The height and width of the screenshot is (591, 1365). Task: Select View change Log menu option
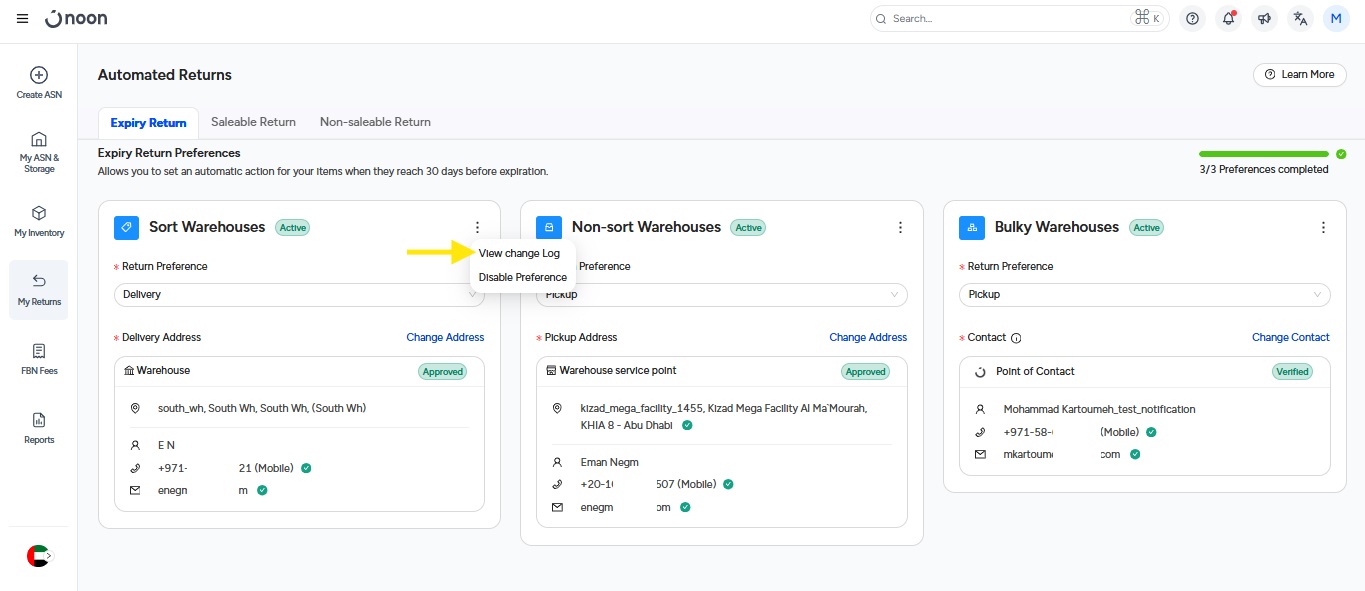pyautogui.click(x=519, y=253)
